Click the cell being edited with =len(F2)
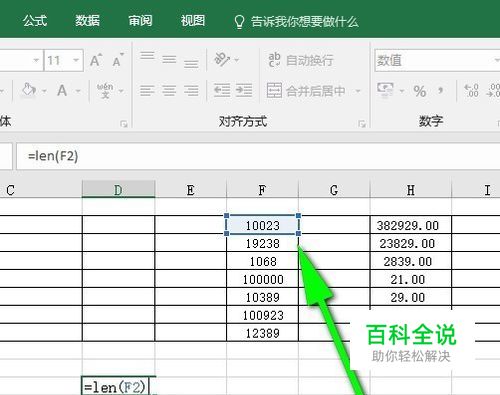The height and width of the screenshot is (395, 500). 119,386
